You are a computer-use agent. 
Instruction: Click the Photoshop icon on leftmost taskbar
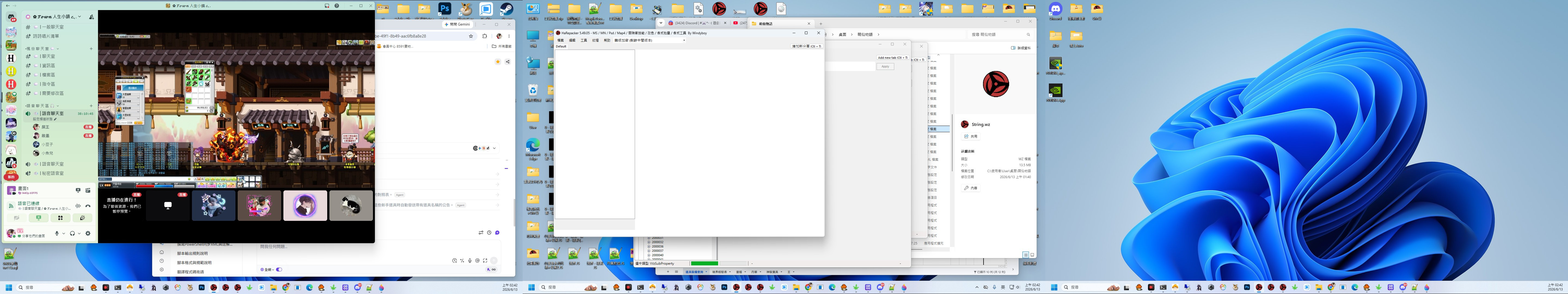tap(201, 287)
